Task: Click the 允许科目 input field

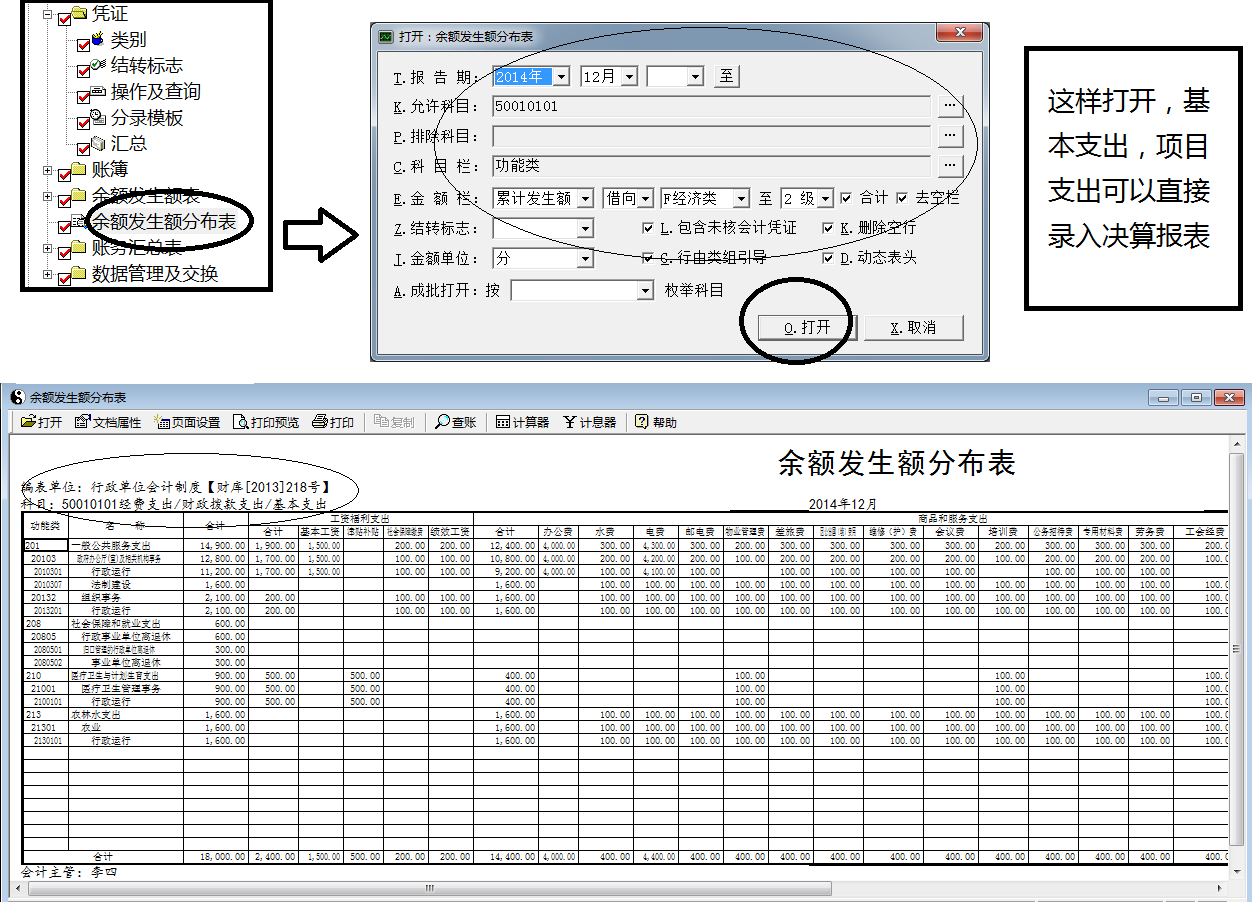Action: (x=710, y=106)
